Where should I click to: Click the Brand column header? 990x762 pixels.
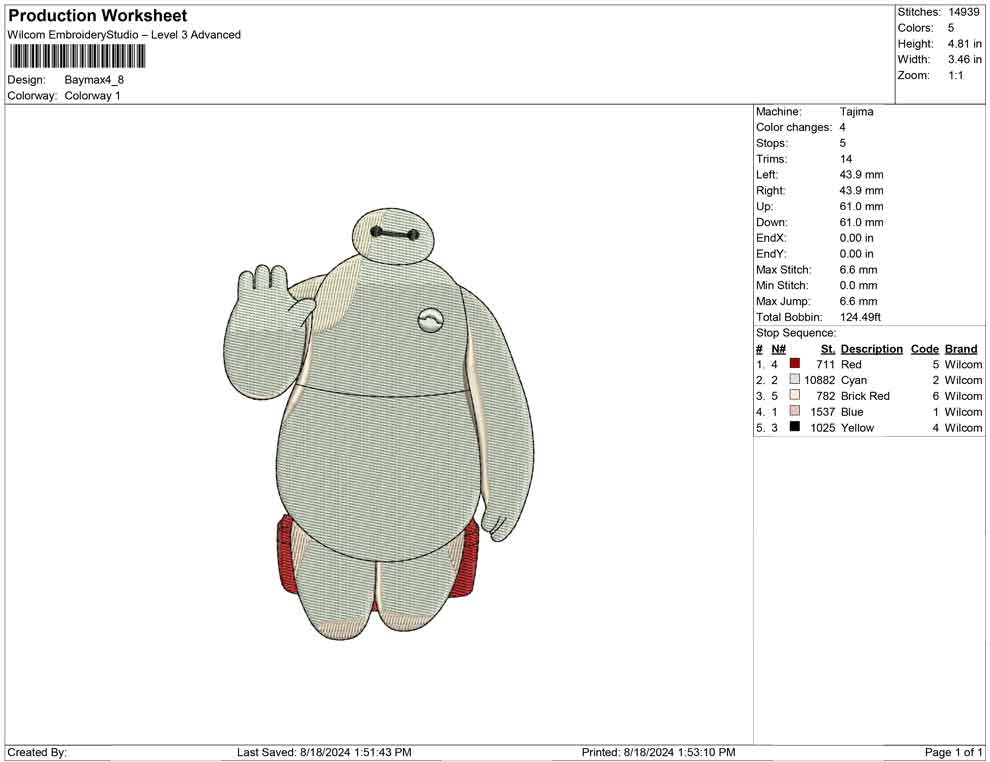(961, 349)
